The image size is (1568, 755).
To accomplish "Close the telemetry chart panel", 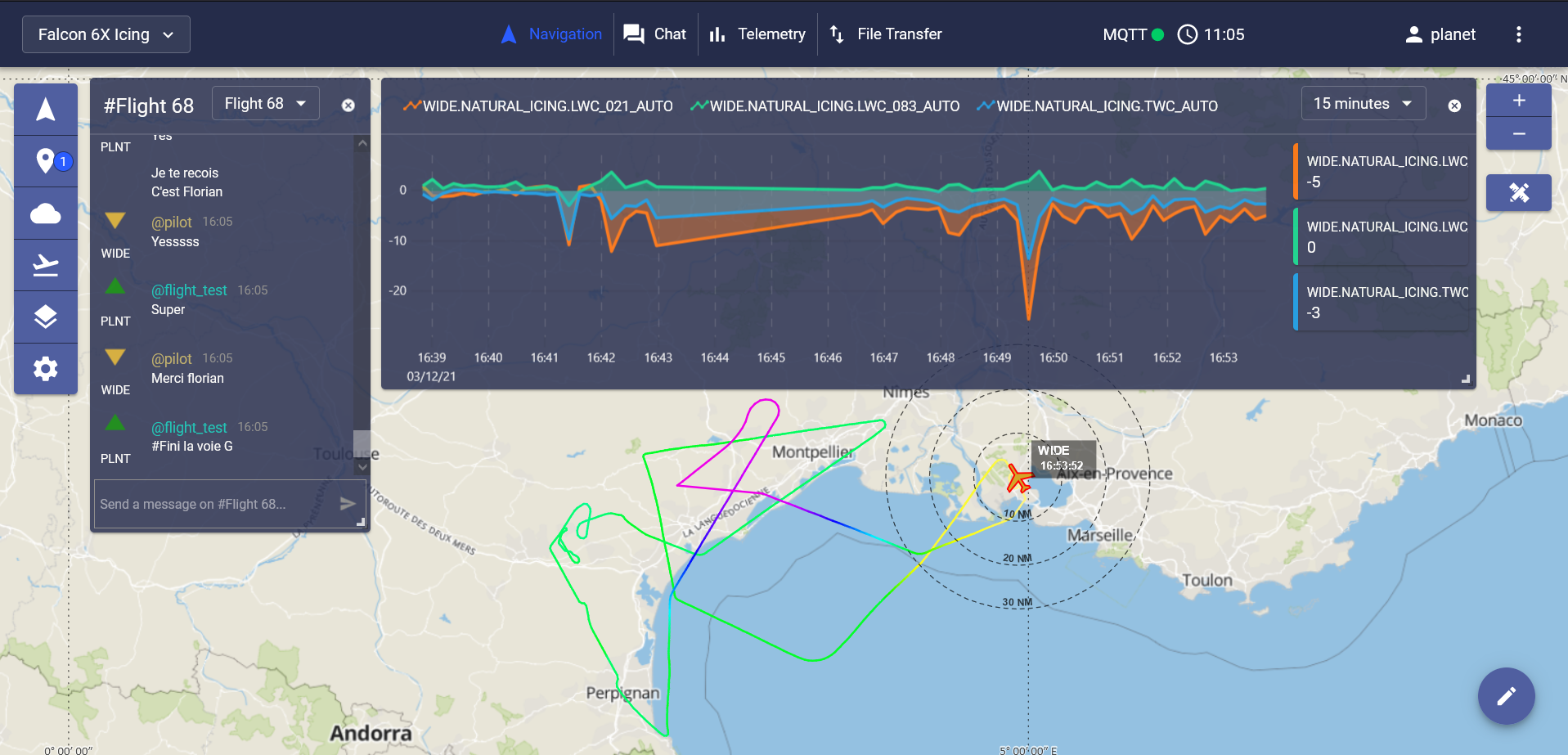I will (x=1454, y=106).
